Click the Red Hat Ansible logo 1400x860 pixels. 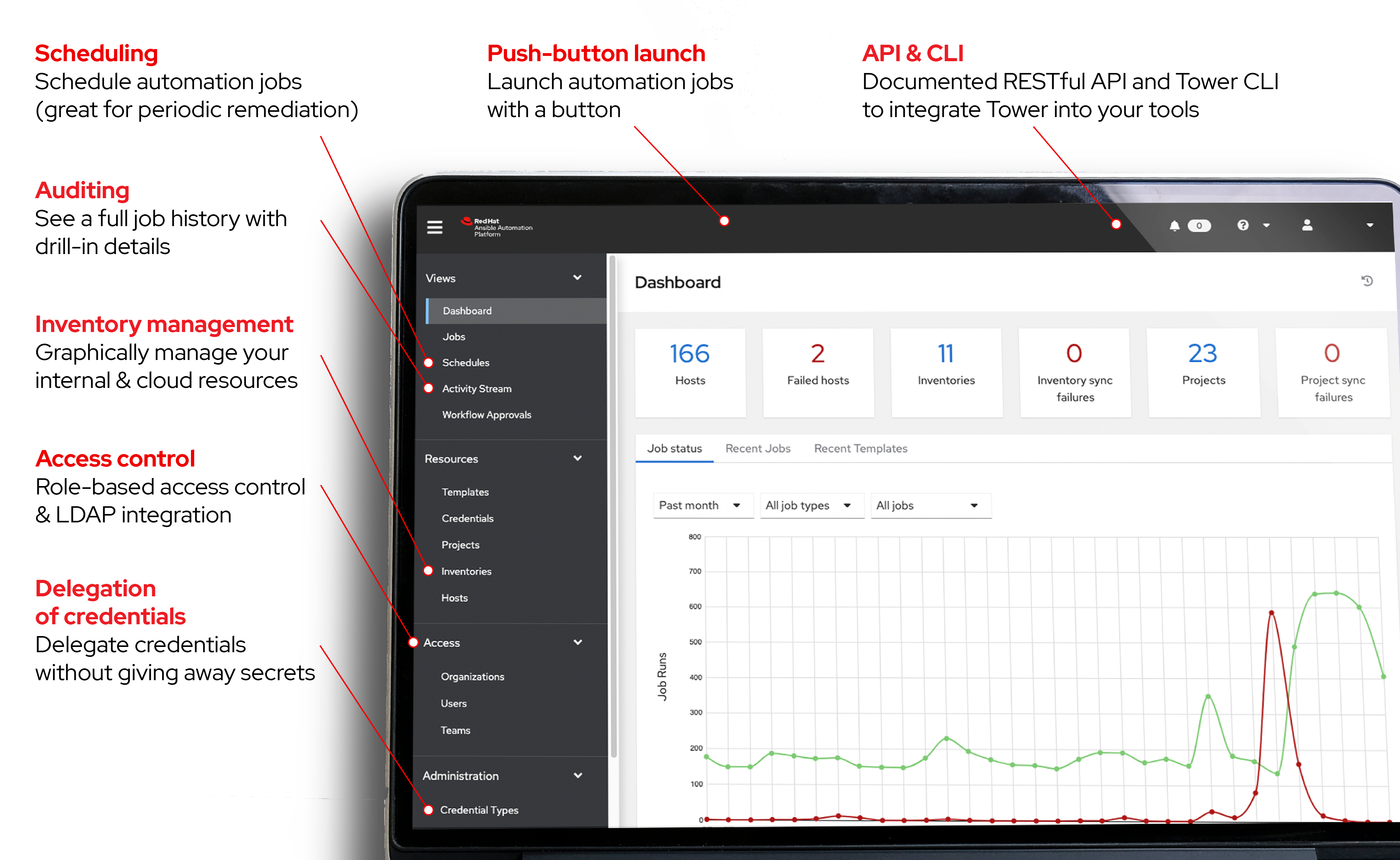[496, 227]
